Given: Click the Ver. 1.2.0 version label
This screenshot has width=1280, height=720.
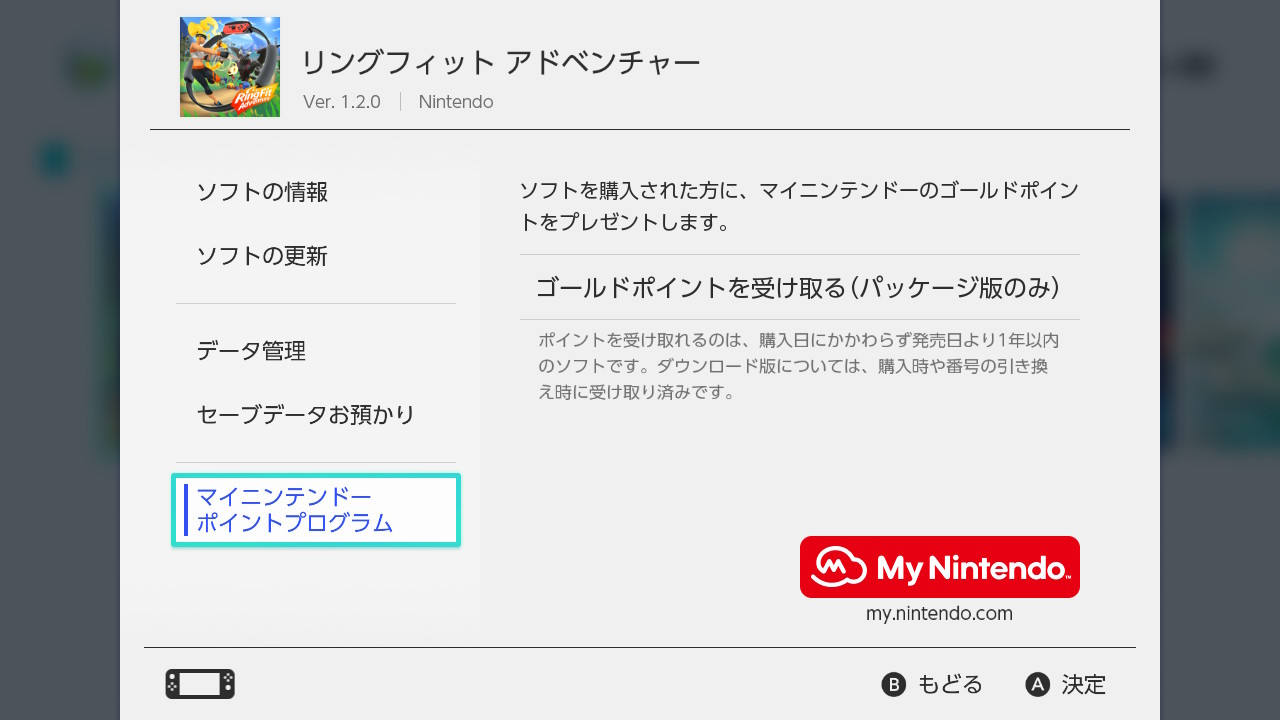Looking at the screenshot, I should (342, 102).
